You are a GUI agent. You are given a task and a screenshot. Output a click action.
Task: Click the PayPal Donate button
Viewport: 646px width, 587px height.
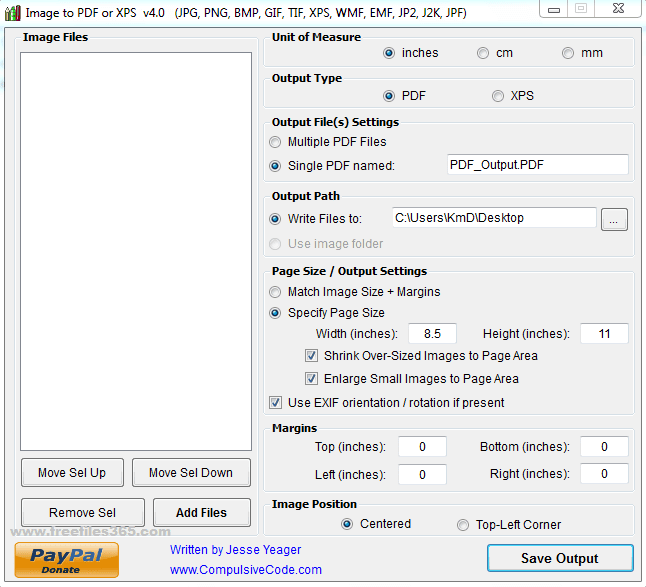click(x=67, y=560)
